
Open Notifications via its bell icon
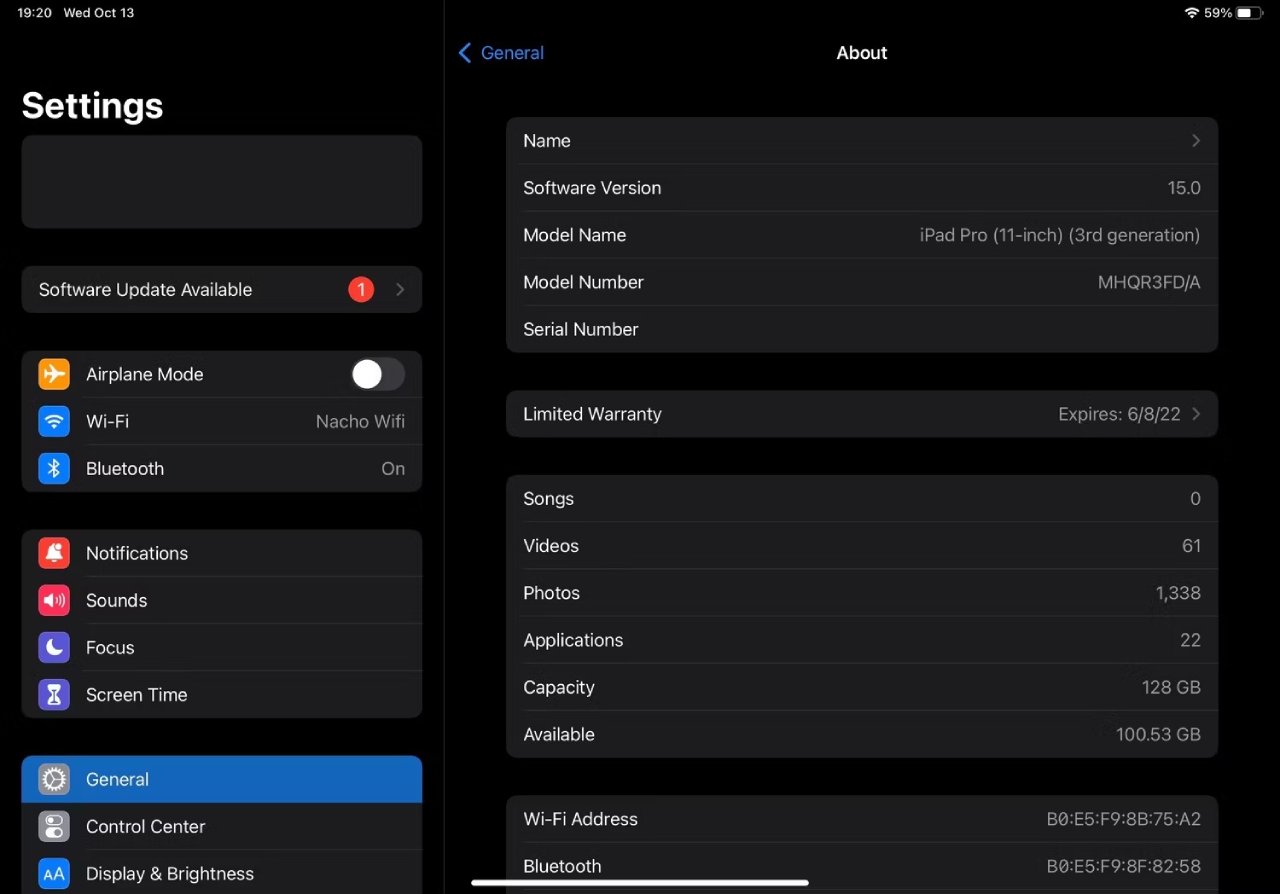[x=53, y=553]
